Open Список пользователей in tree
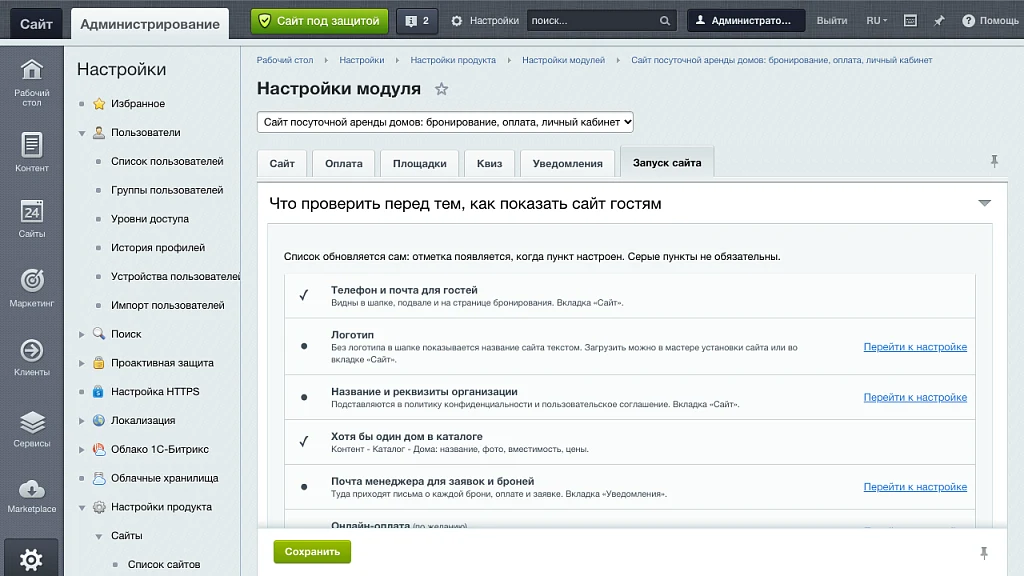Image resolution: width=1024 pixels, height=576 pixels. pos(167,161)
